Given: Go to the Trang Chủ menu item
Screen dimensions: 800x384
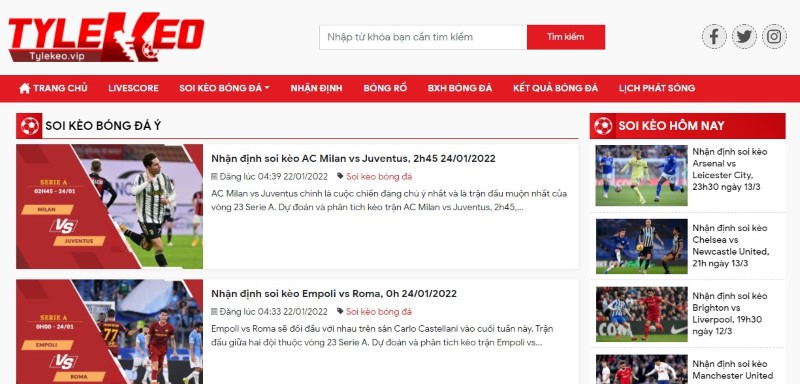Looking at the screenshot, I should pos(54,88).
